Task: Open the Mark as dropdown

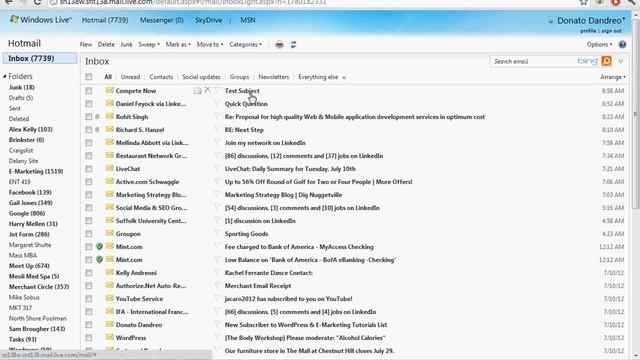Action: (178, 44)
